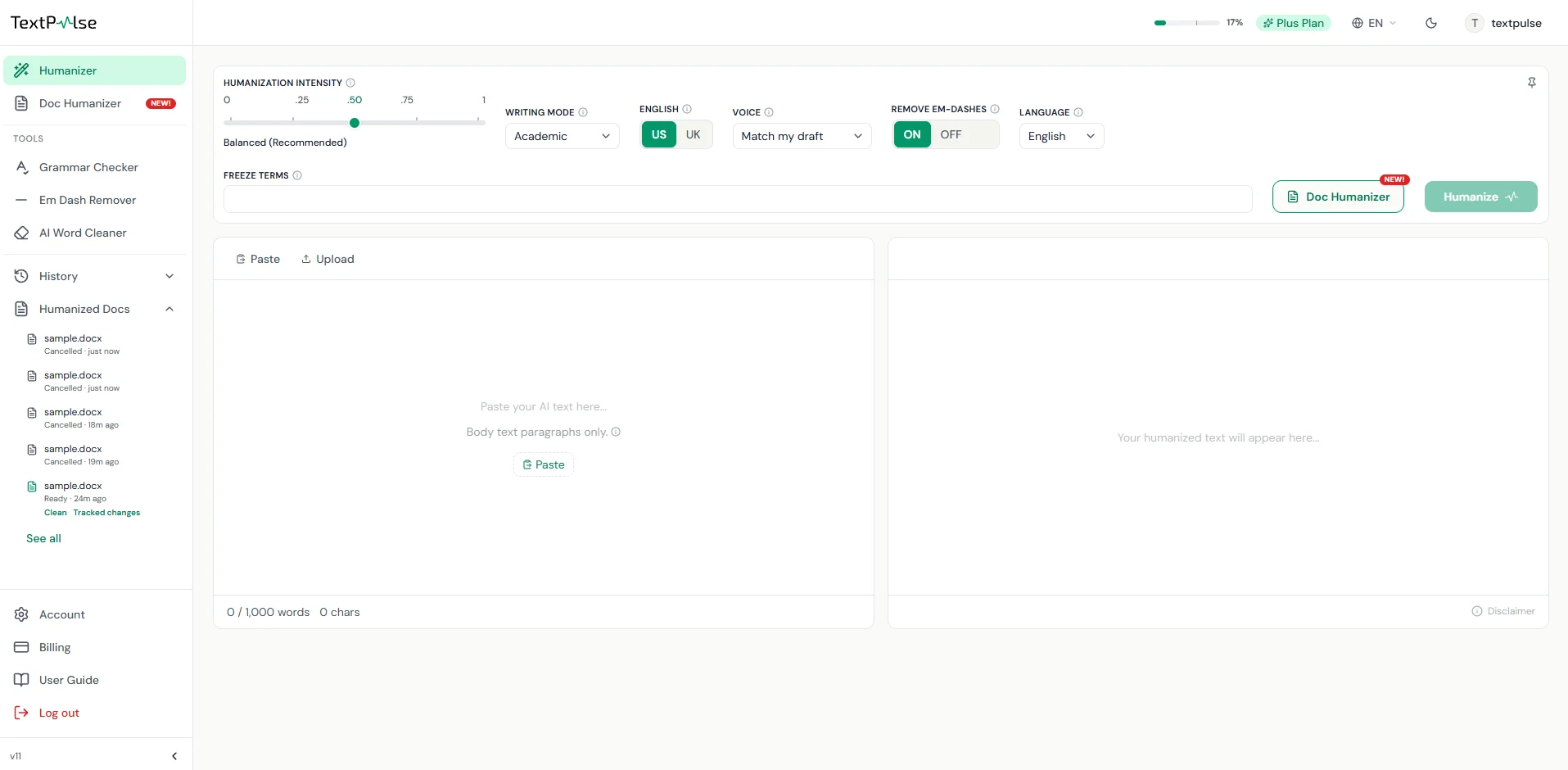Click the Doc Humanizer button in settings panel
Viewport: 1568px width, 770px height.
[1338, 197]
